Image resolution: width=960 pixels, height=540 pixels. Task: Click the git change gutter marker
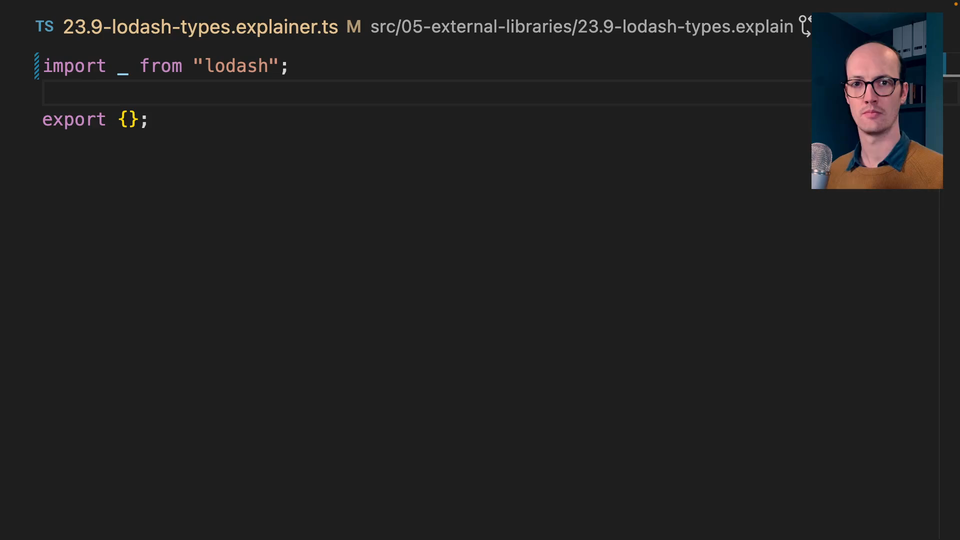[x=37, y=66]
